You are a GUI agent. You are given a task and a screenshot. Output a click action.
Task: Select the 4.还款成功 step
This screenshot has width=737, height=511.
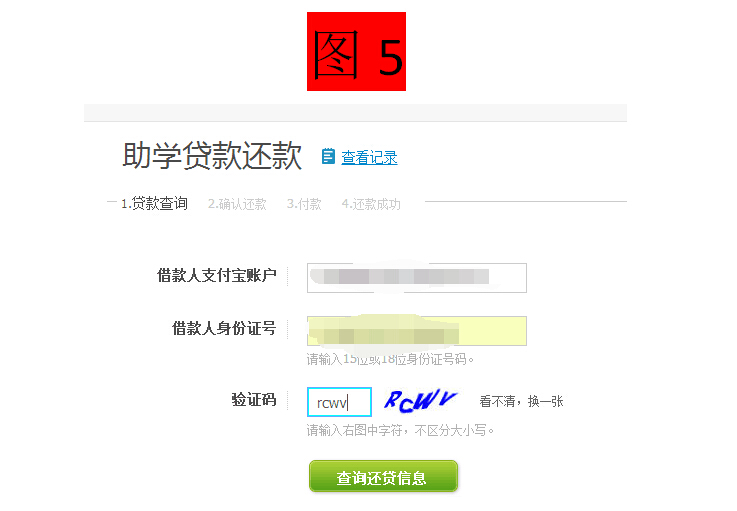tap(371, 204)
